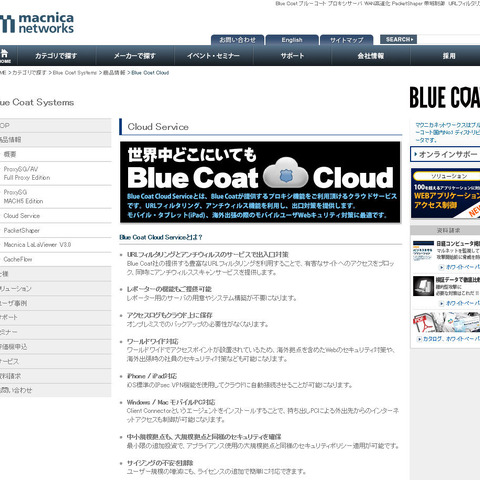The width and height of the screenshot is (480, 480).
Task: Select Macnica LaLaViewer V3.0 sidebar item
Action: pos(56,245)
